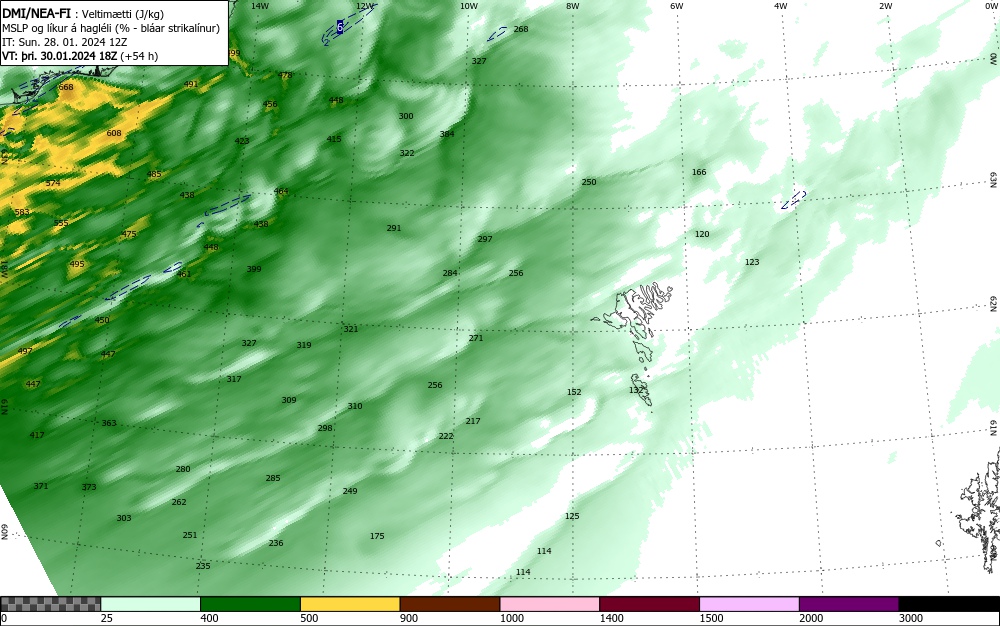
Task: Click the '6W' longitude label
Action: [x=677, y=6]
